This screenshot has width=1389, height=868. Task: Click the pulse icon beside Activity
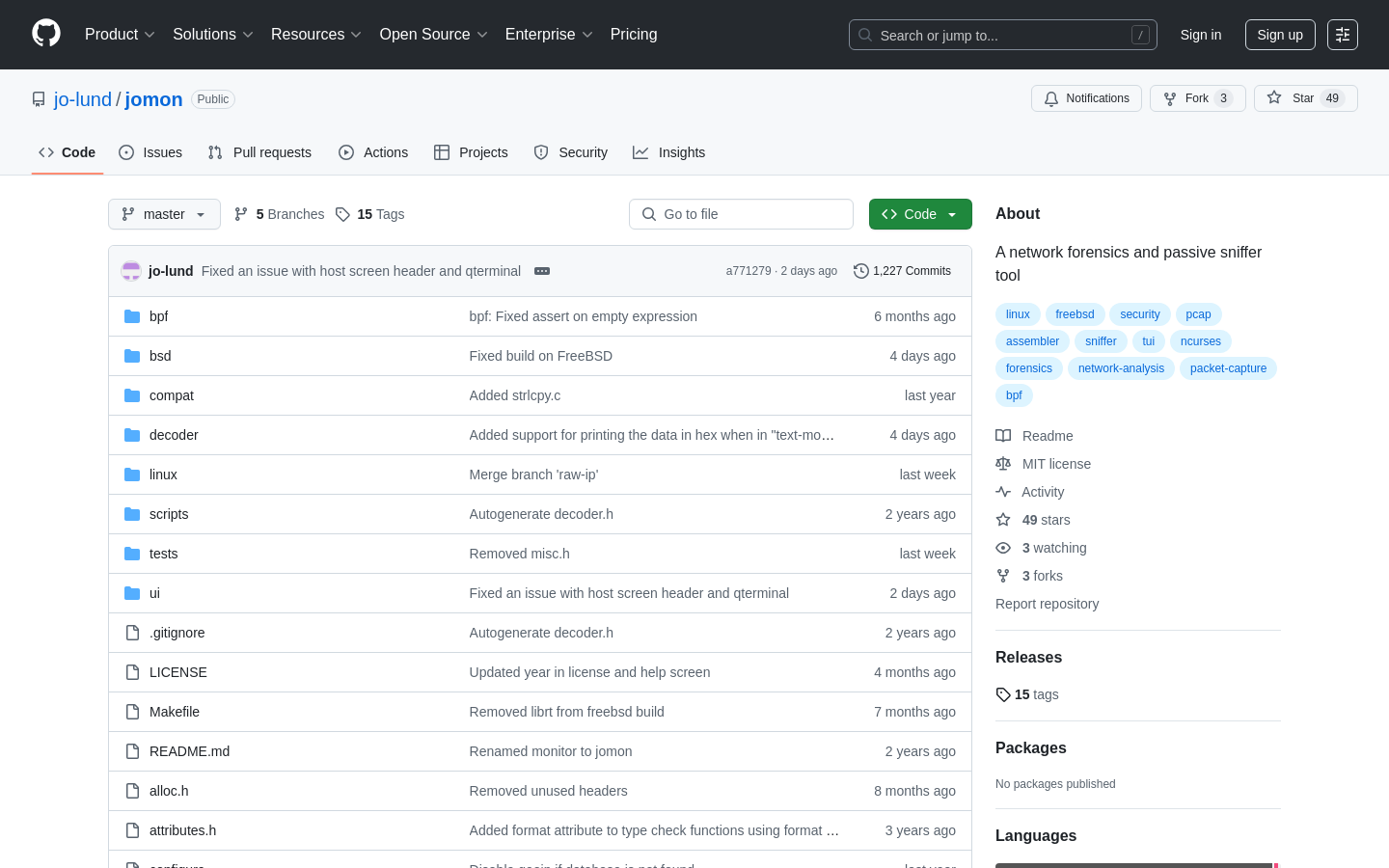click(1003, 492)
